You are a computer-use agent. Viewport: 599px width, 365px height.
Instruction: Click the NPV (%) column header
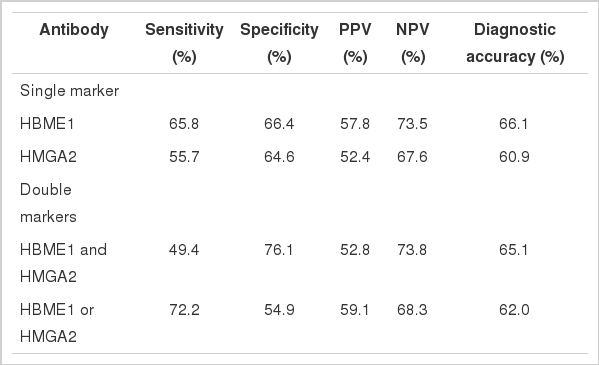[413, 43]
